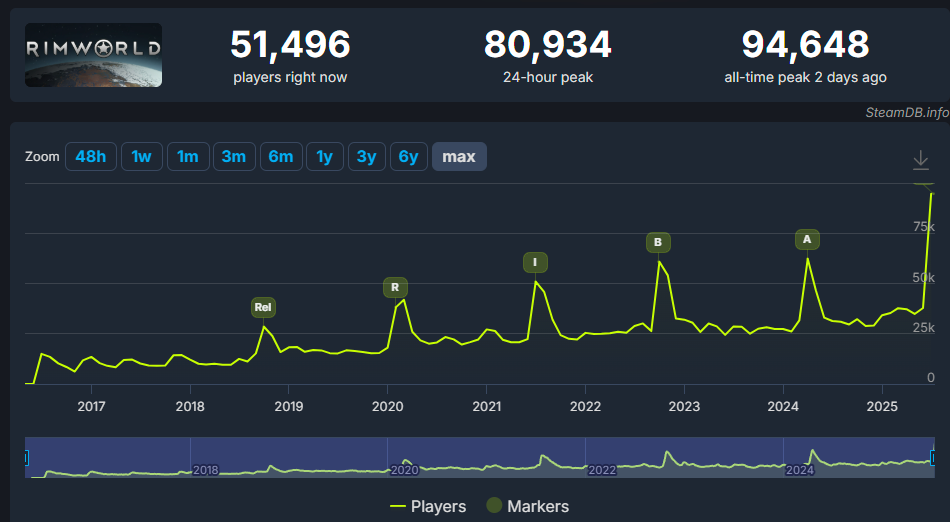Screen dimensions: 950x522
Task: Click the 2022 label in navigator
Action: [x=602, y=471]
